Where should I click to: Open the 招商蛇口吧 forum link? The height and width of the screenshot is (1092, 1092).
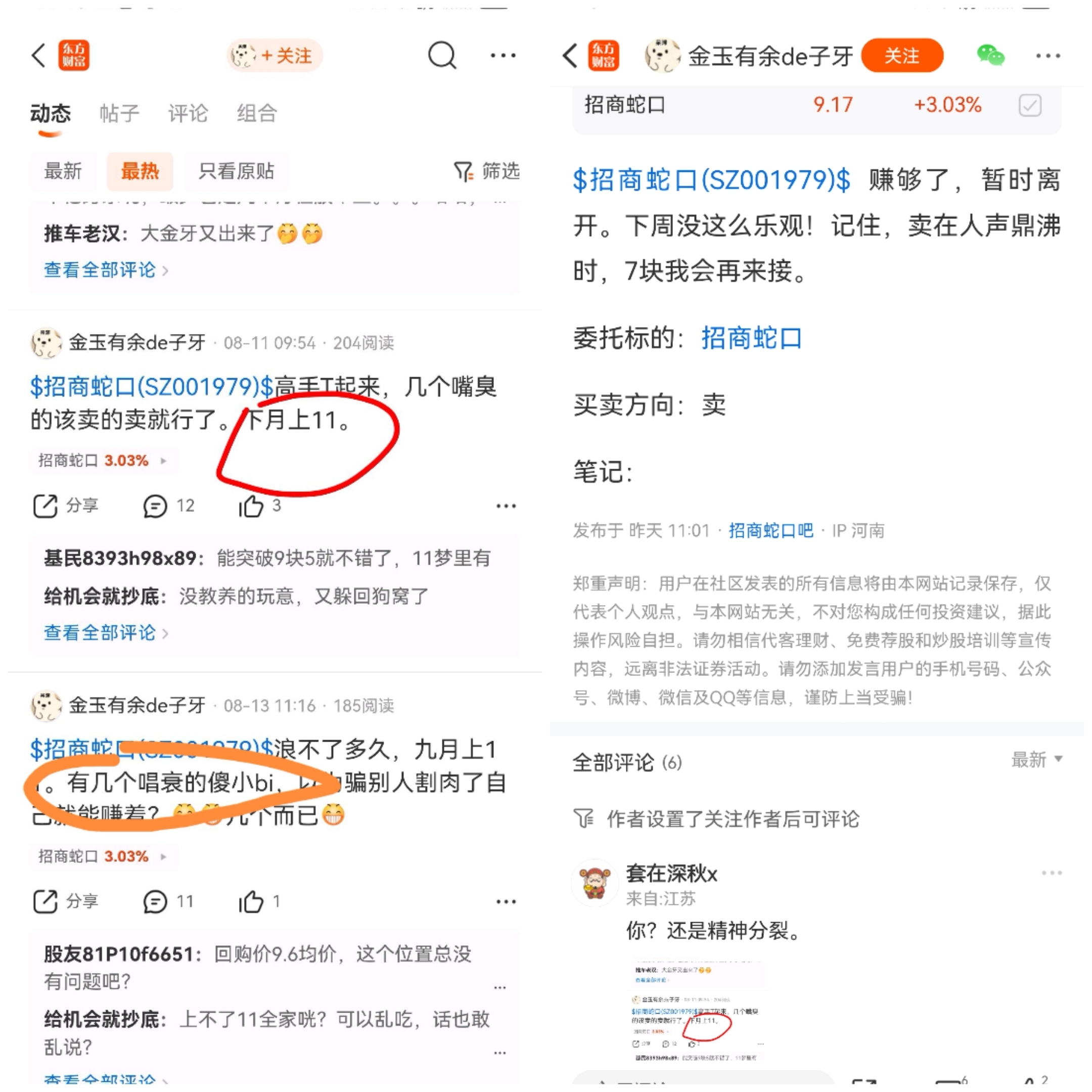[x=771, y=530]
